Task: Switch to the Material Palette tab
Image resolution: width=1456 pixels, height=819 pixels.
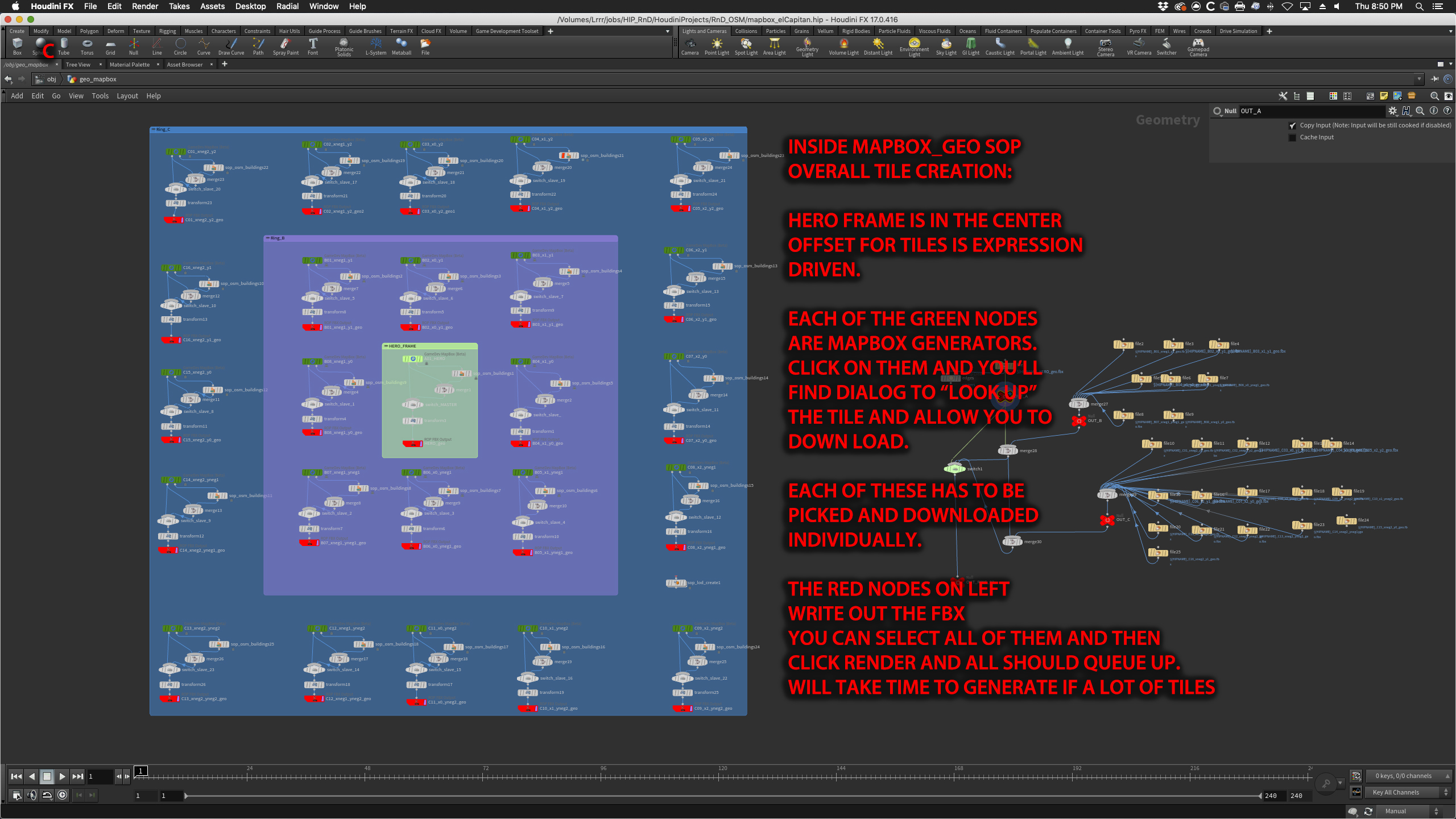Action: (x=130, y=64)
